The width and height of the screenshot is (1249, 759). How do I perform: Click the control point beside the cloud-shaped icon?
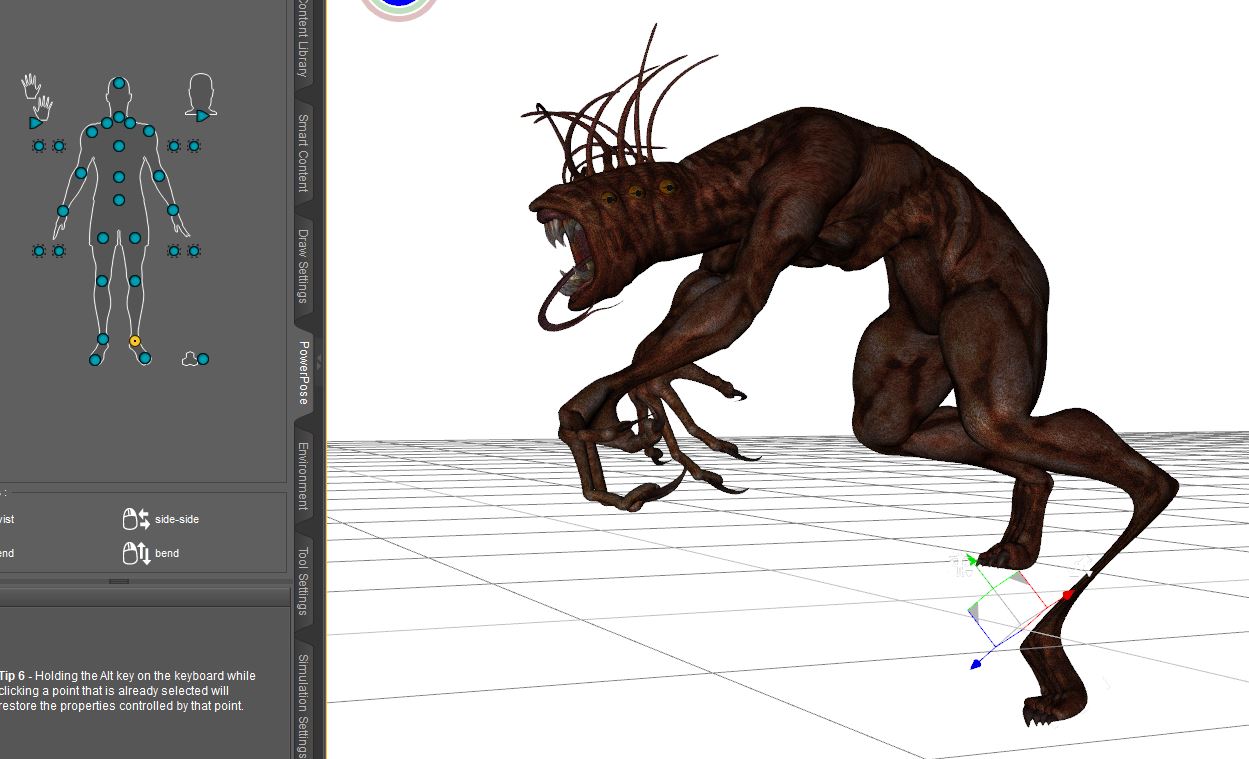203,359
